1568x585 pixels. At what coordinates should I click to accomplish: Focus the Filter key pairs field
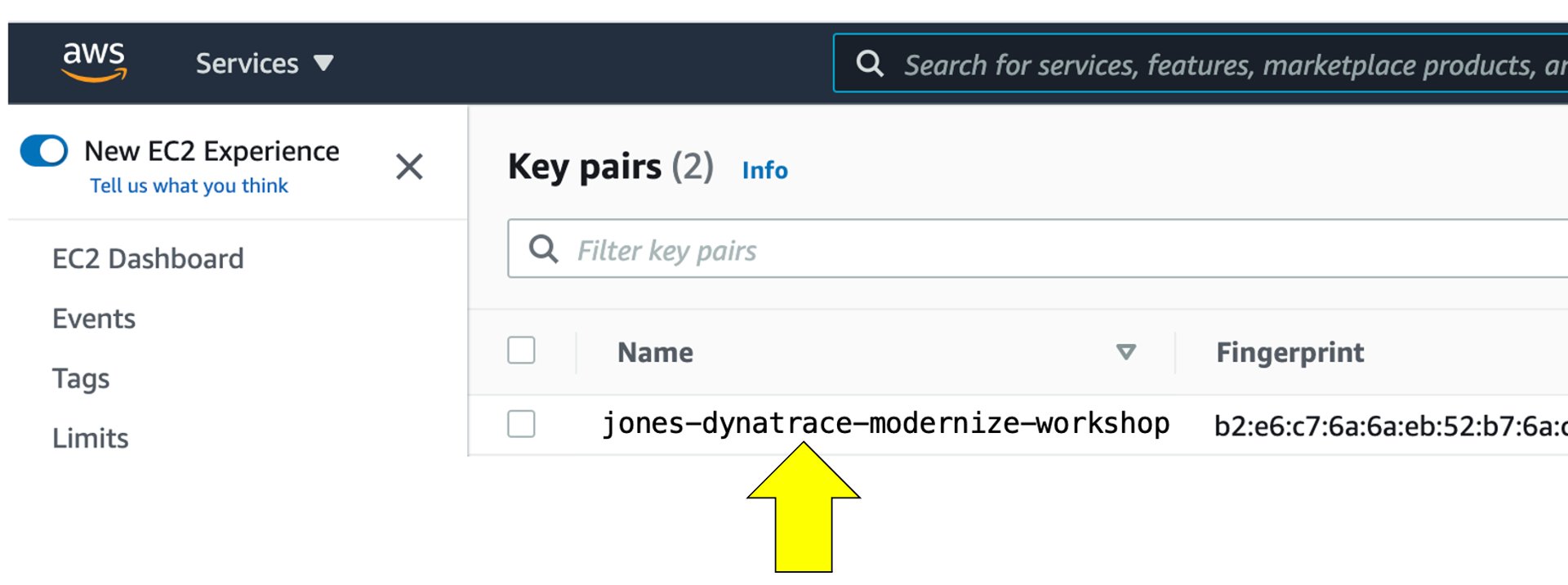coord(1037,248)
